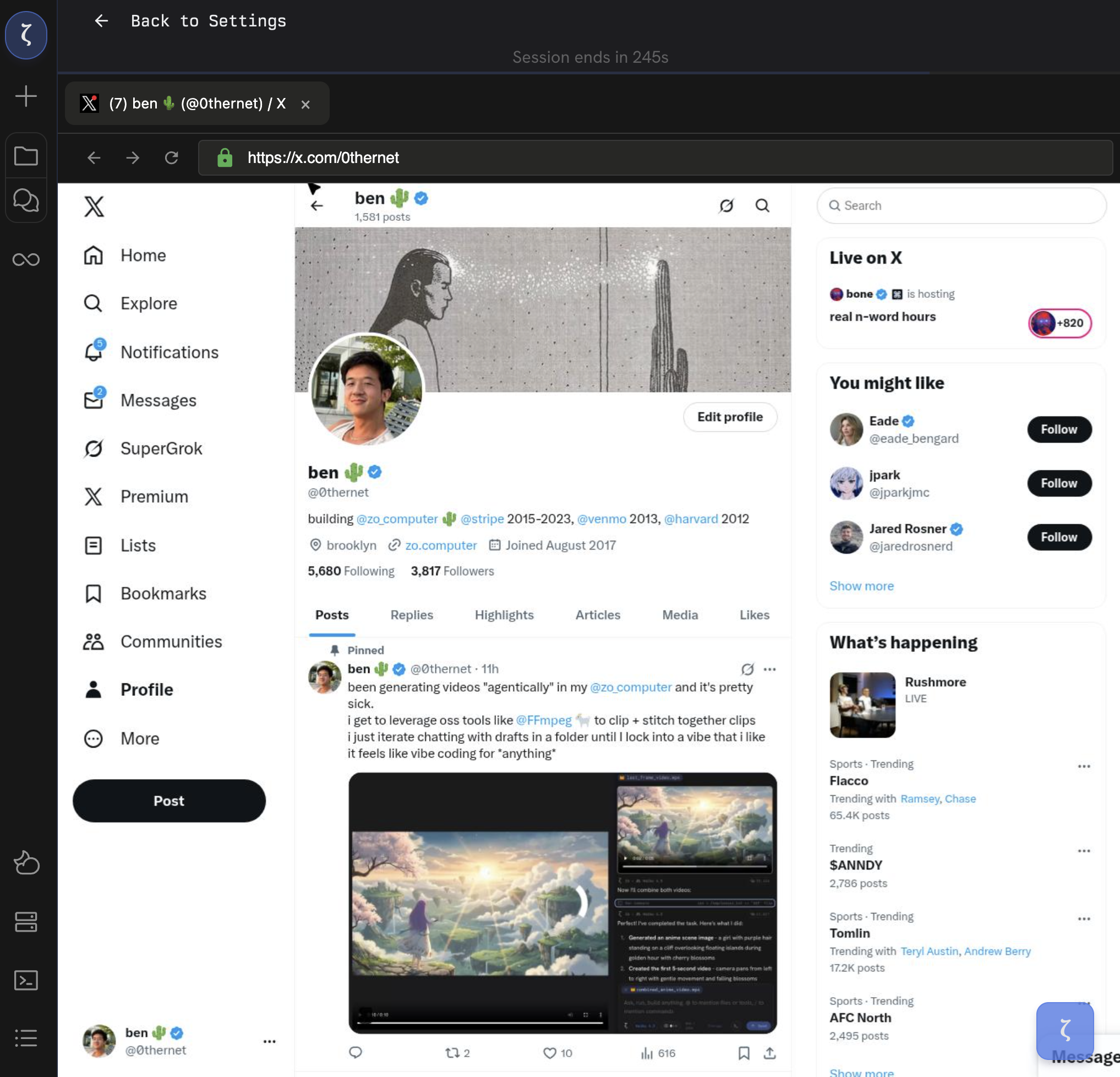Open the zo.computer profile link
This screenshot has height=1077, width=1120.
441,545
